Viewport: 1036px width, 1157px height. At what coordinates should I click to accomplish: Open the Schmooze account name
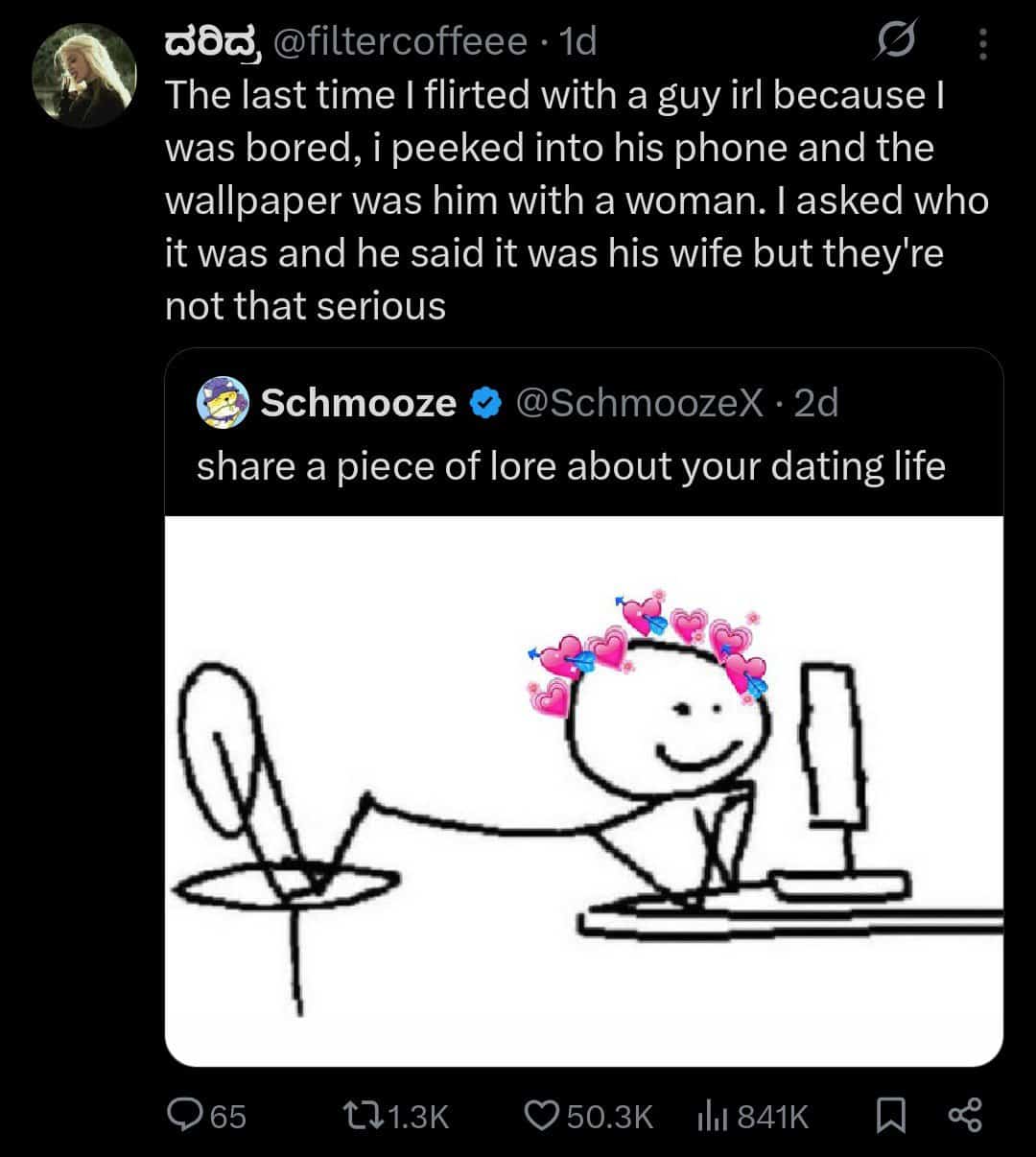[358, 404]
